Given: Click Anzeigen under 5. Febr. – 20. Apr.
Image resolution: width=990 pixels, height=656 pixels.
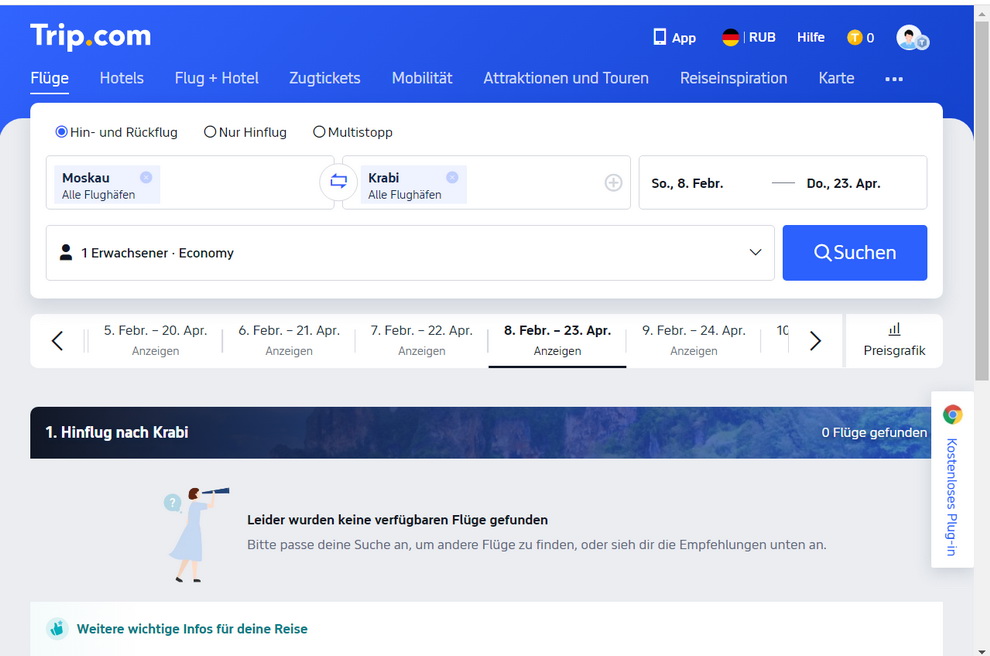Looking at the screenshot, I should click(x=156, y=351).
